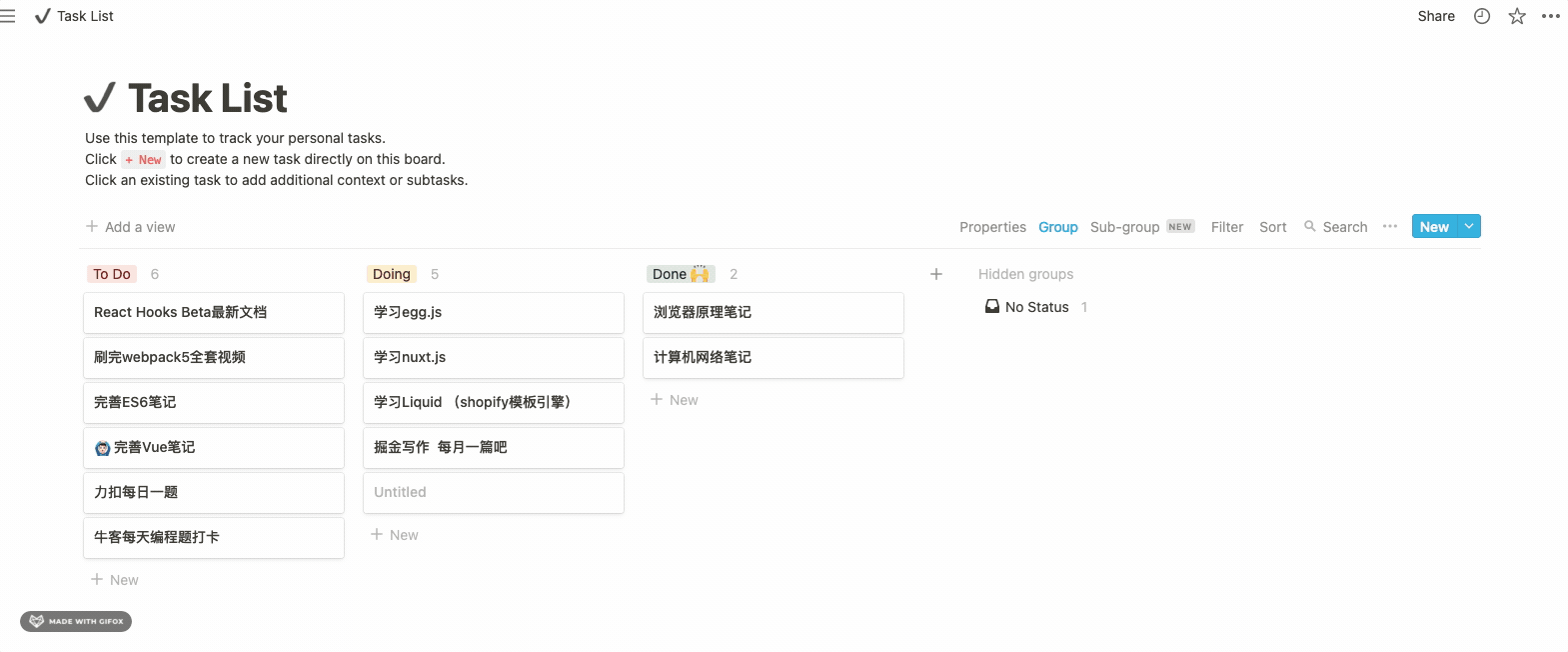Open the page options ellipsis menu
The height and width of the screenshot is (652, 1568).
(1551, 16)
